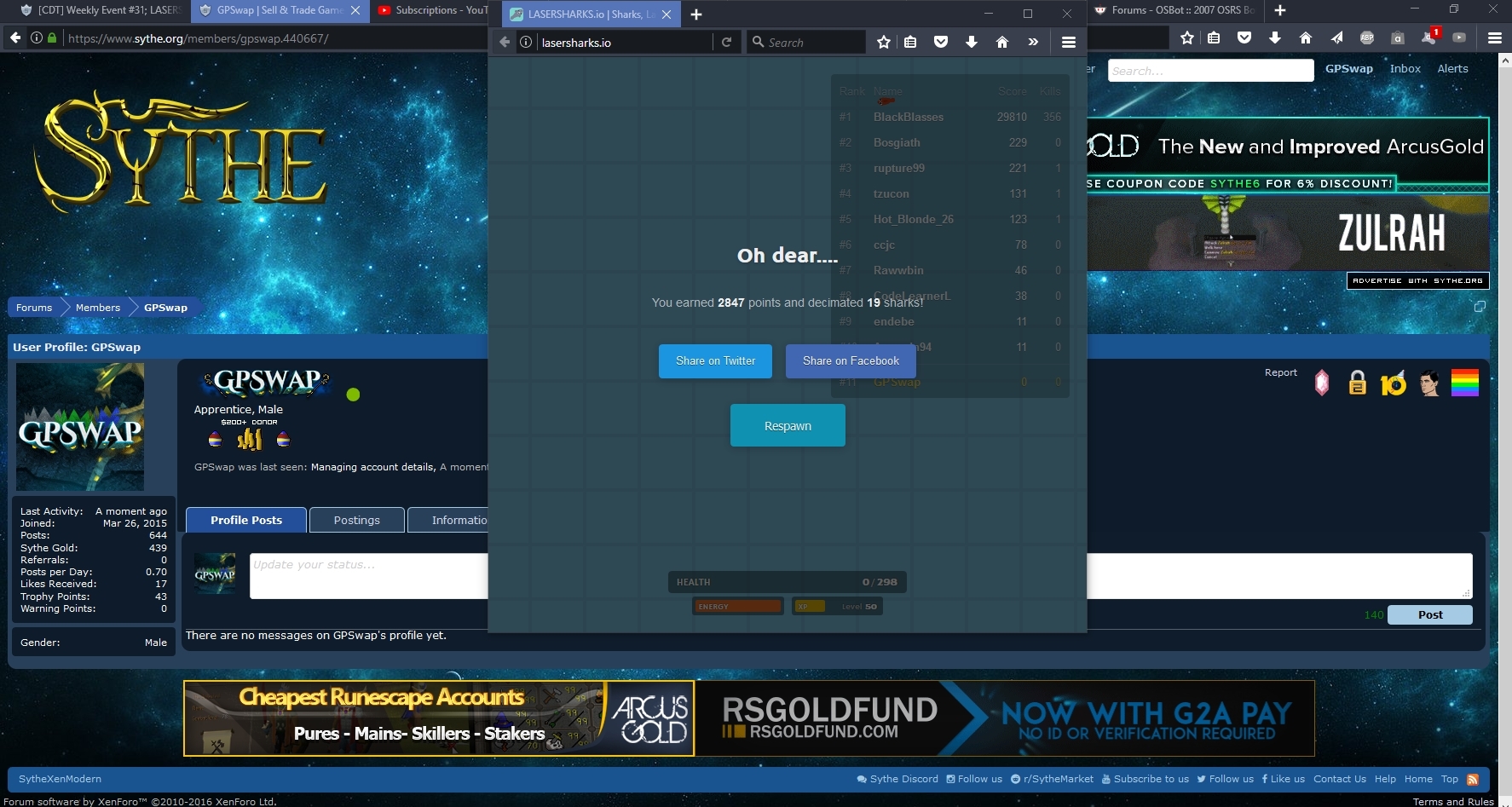Go back in lasersharks window
The width and height of the screenshot is (1512, 807).
(505, 42)
